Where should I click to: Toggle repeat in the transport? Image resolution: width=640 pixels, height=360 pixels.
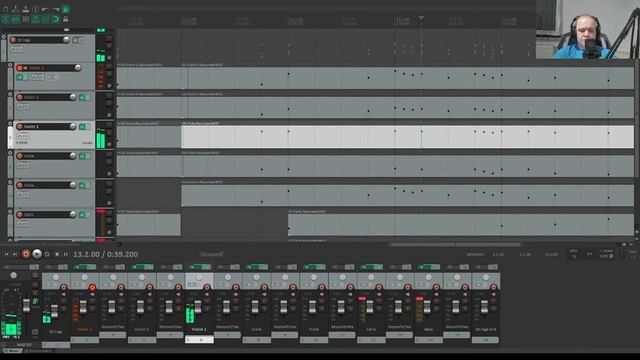pos(47,254)
